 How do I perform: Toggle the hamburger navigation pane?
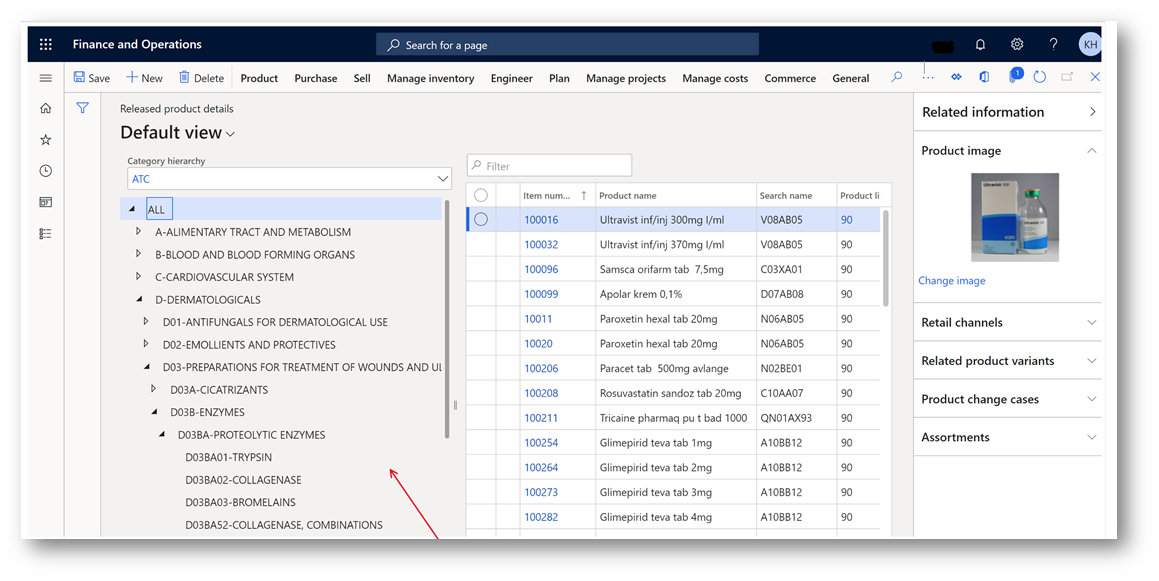[x=46, y=78]
